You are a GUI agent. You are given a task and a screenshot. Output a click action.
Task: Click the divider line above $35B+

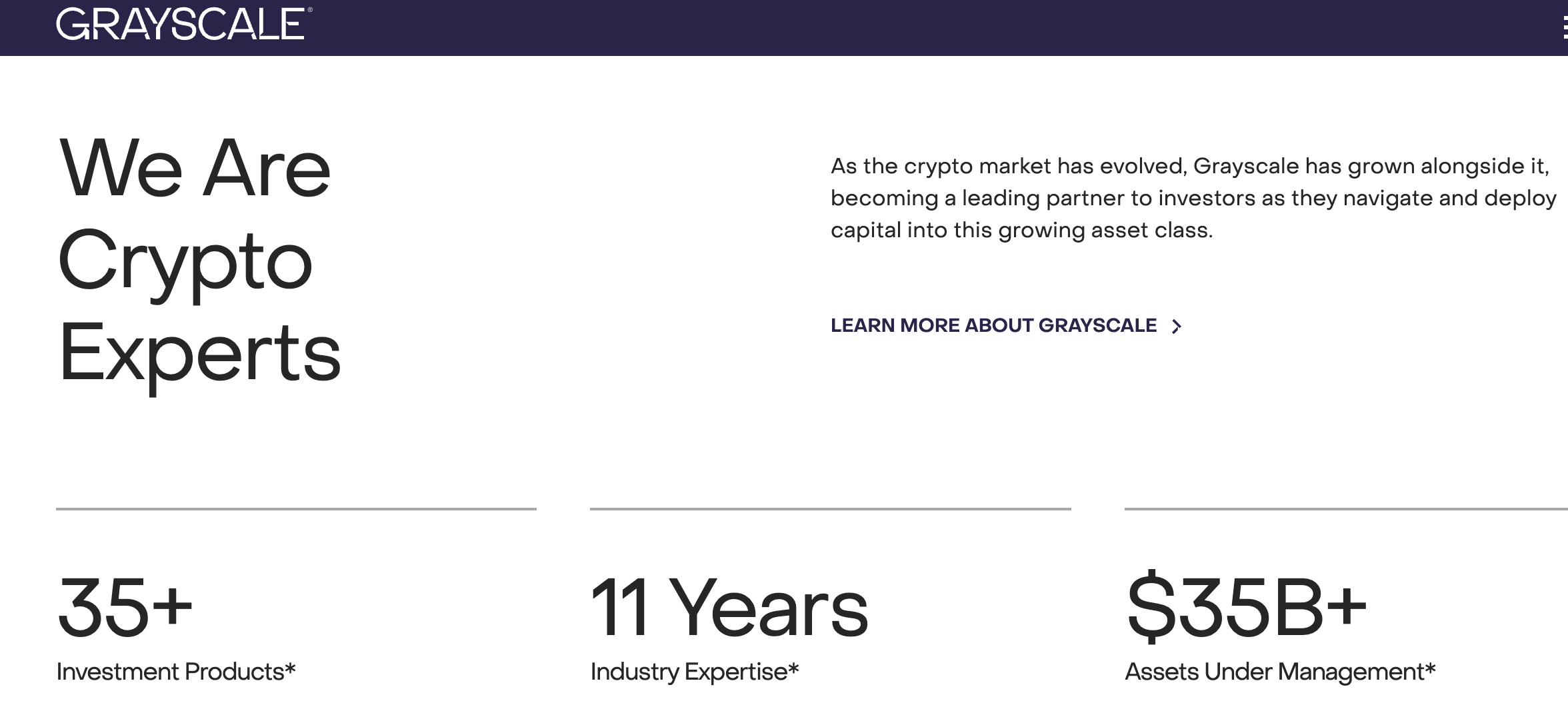click(1346, 509)
